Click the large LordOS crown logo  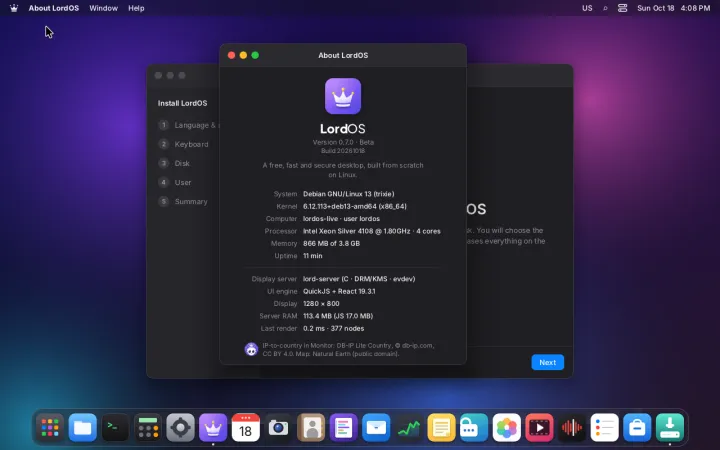(x=343, y=96)
